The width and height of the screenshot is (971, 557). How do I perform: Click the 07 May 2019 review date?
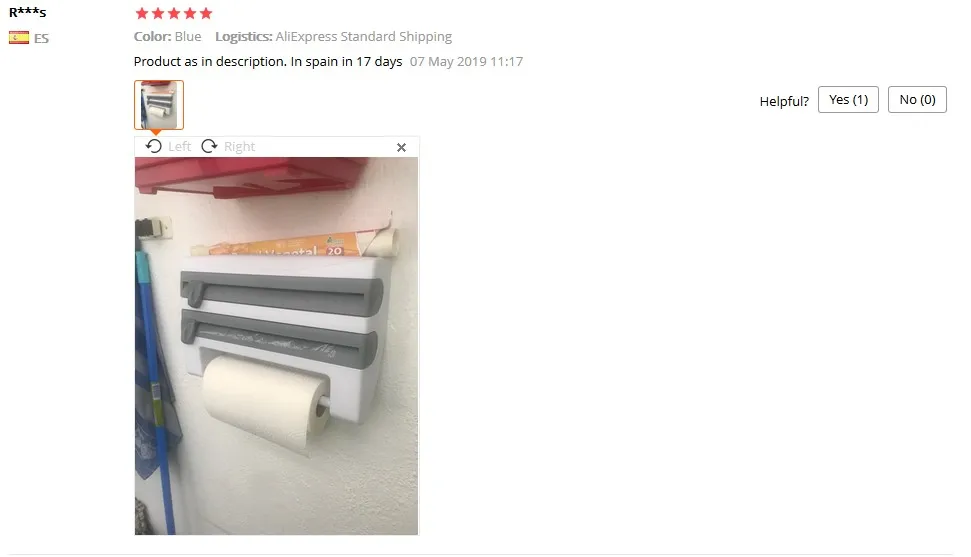[466, 61]
